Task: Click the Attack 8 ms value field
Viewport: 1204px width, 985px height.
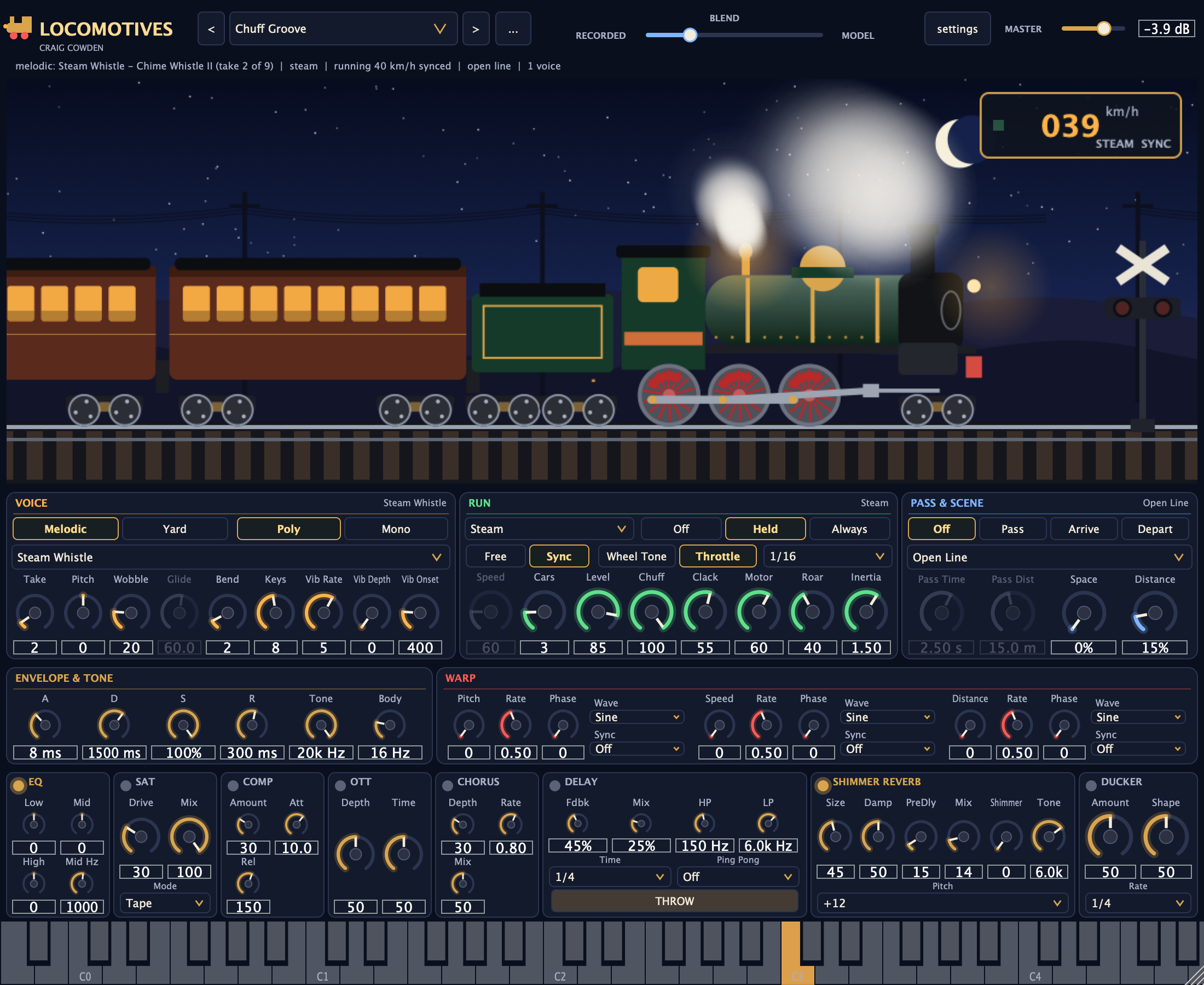Action: pos(45,753)
